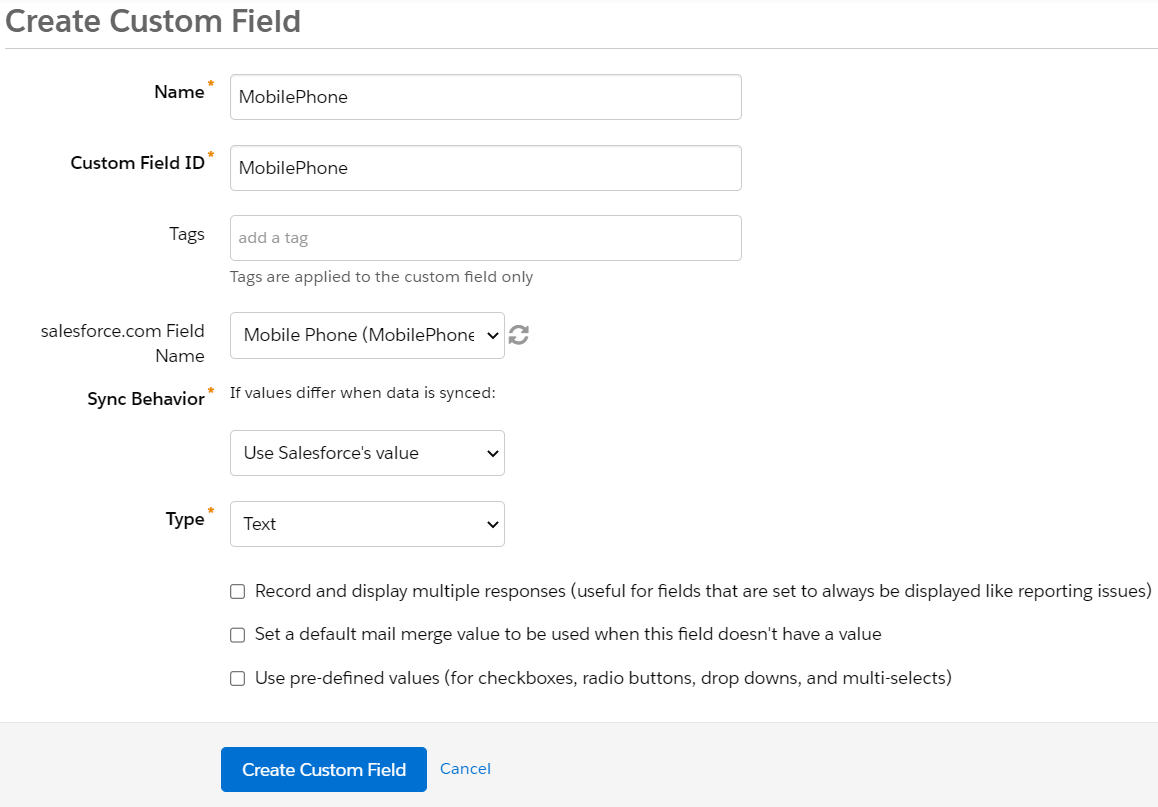The image size is (1158, 807).
Task: Enable Record and display multiple responses checkbox
Action: point(238,592)
